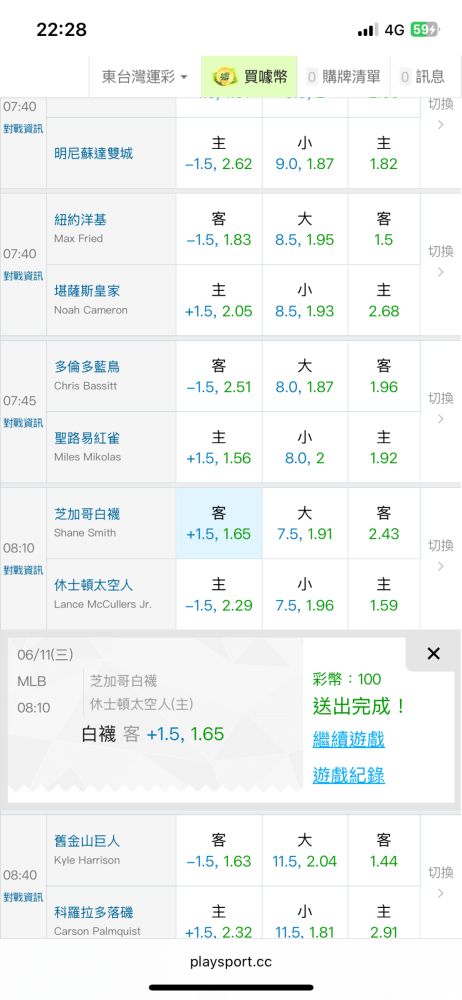Screen dimensions: 462x1000
Task: Select Astros 主 -1.5 spread at 2.29
Action: pyautogui.click(x=219, y=594)
